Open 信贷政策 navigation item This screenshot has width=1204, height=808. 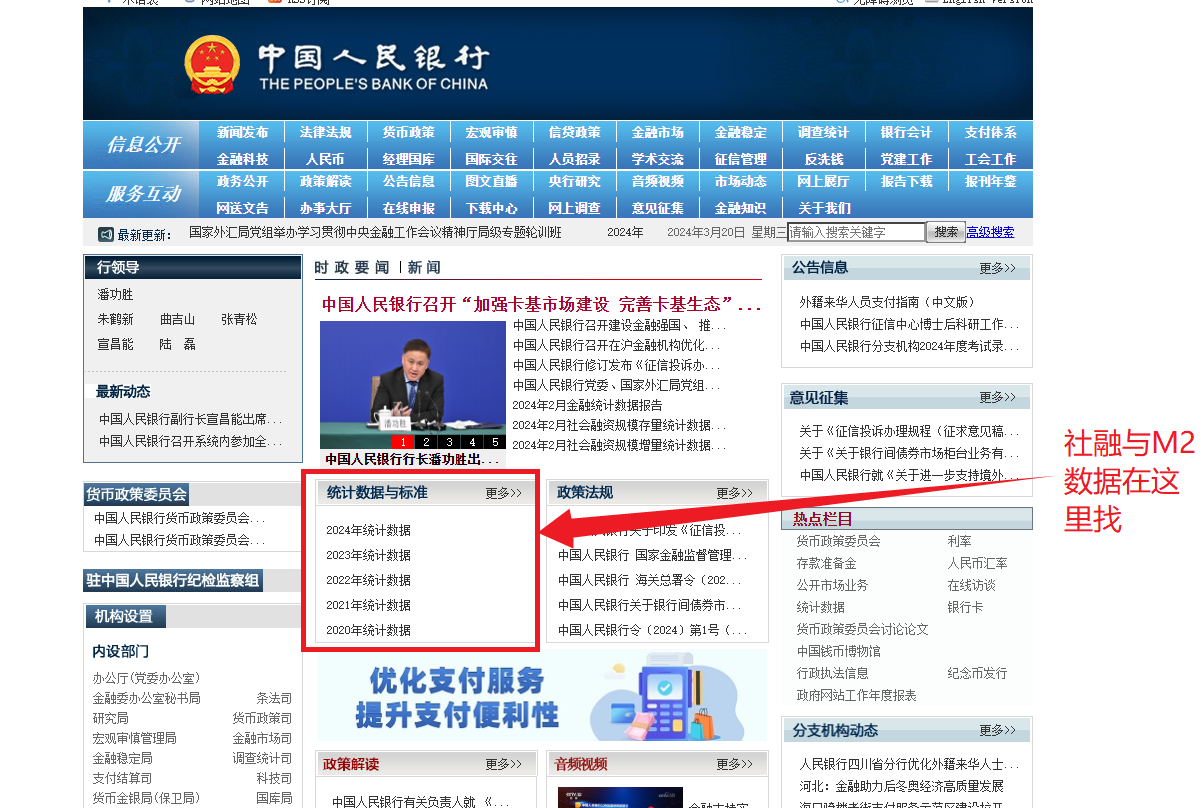[575, 133]
